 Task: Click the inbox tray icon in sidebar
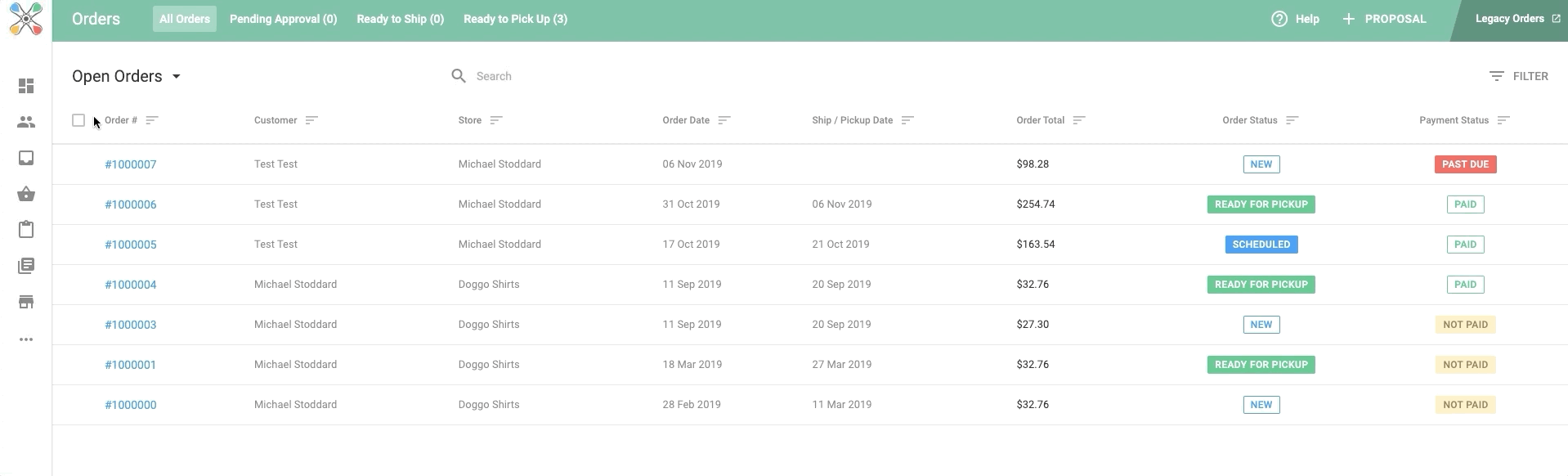pos(26,158)
